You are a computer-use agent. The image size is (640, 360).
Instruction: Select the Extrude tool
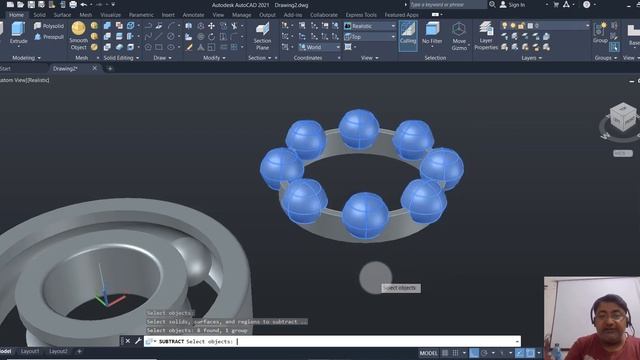18,33
